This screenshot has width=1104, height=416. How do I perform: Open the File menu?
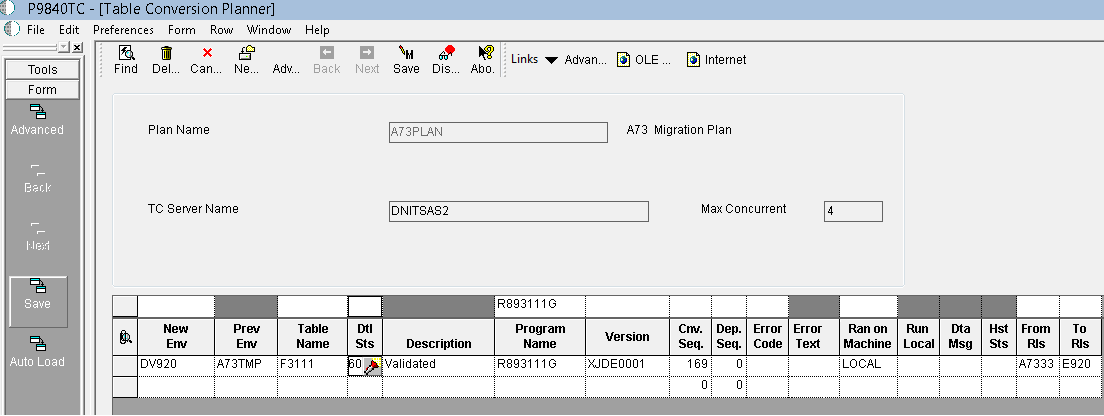[36, 30]
